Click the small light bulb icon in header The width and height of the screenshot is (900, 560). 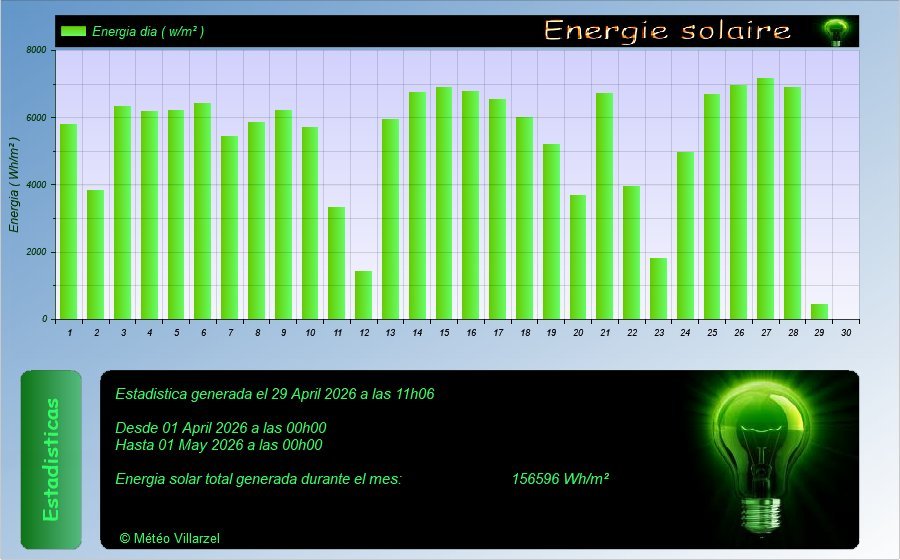pyautogui.click(x=834, y=32)
